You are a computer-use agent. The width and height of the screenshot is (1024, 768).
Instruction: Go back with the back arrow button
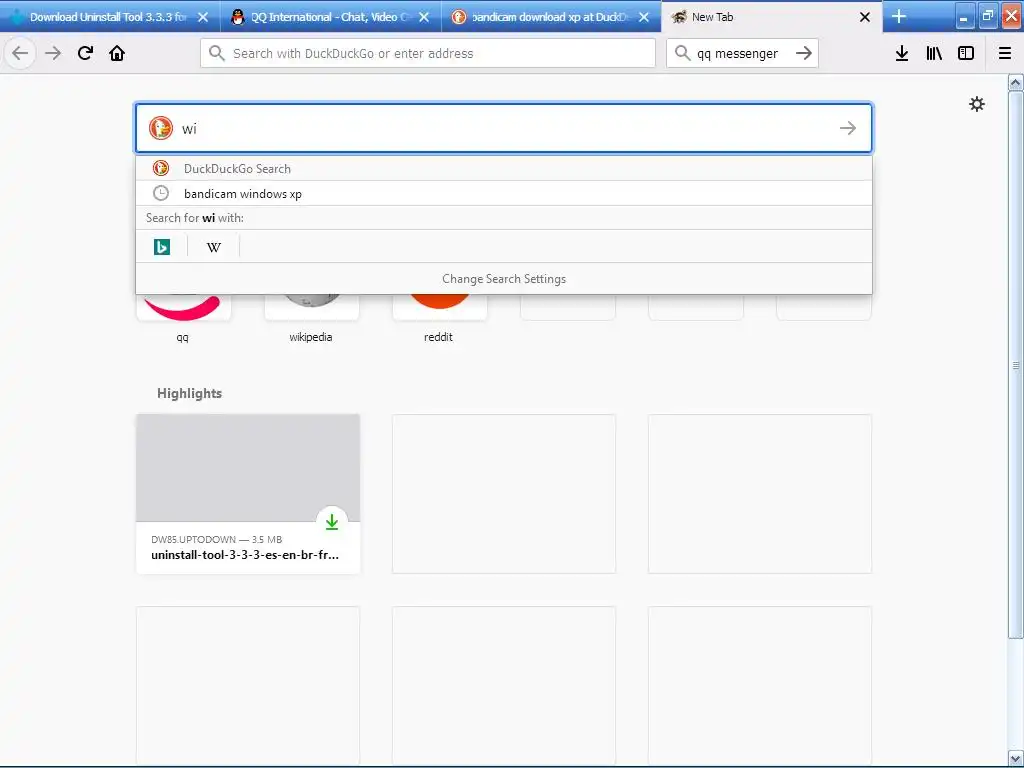pyautogui.click(x=20, y=53)
